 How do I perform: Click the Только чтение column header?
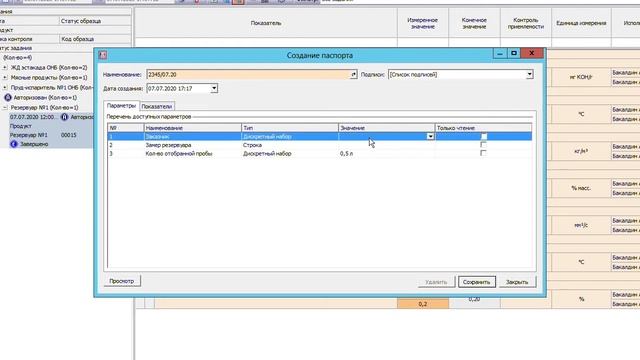483,128
